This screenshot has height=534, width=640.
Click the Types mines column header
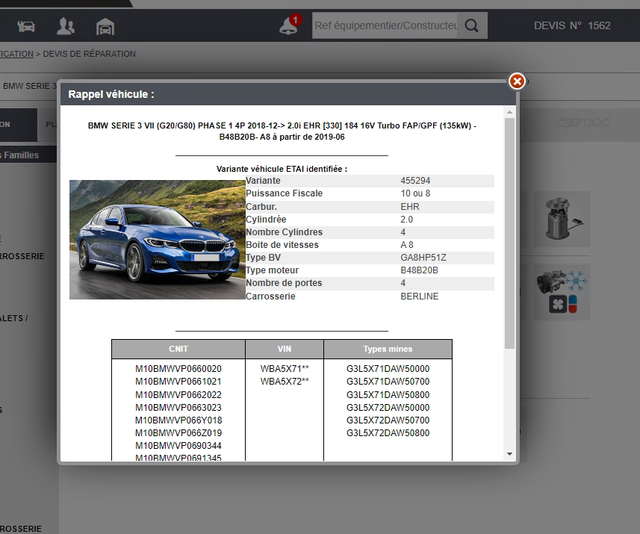388,349
